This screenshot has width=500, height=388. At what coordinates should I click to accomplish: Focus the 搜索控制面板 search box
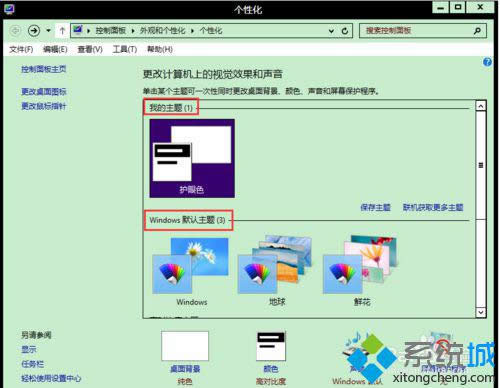click(x=423, y=31)
